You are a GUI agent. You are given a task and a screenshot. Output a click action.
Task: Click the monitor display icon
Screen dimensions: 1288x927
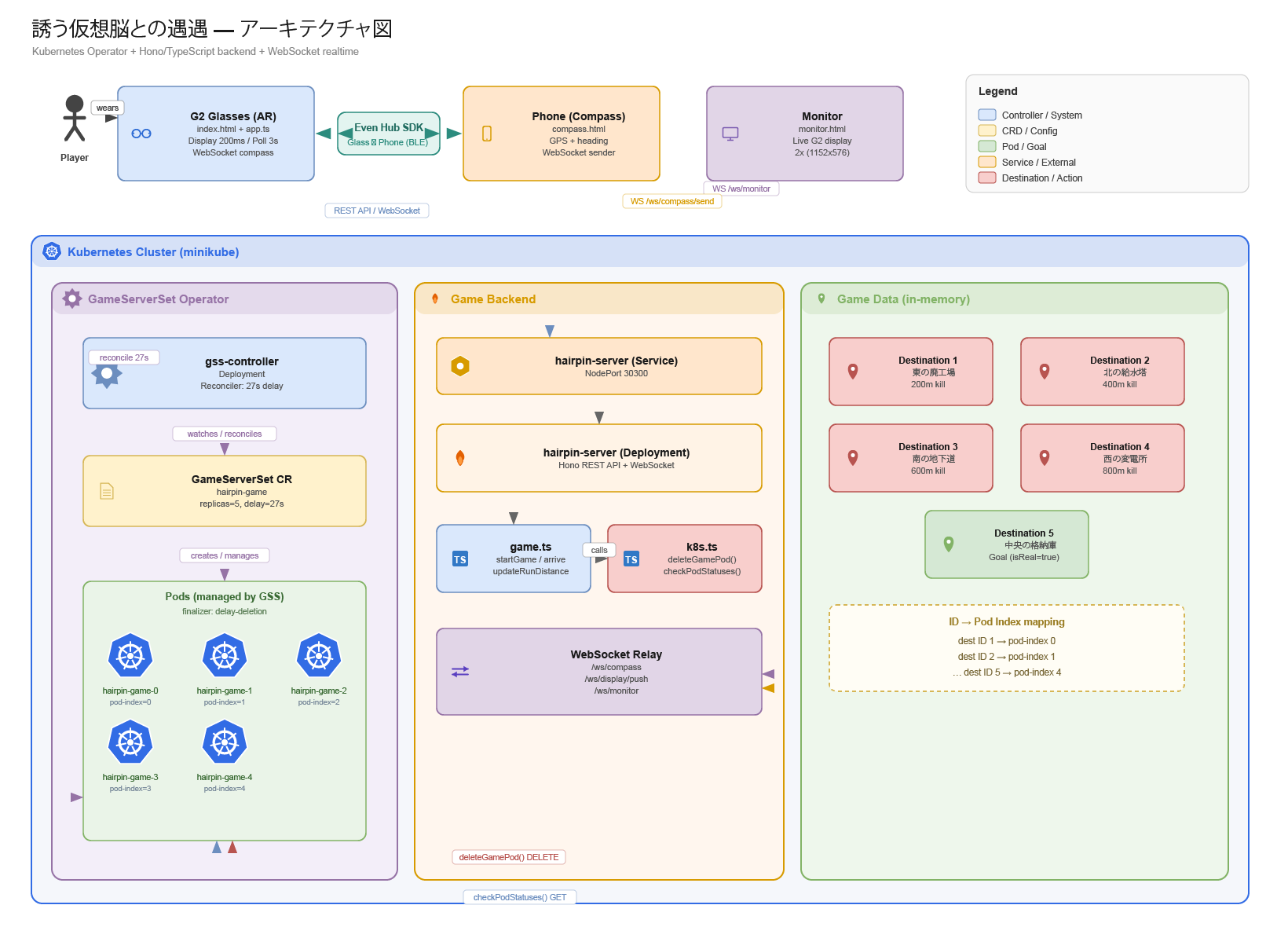(x=730, y=134)
